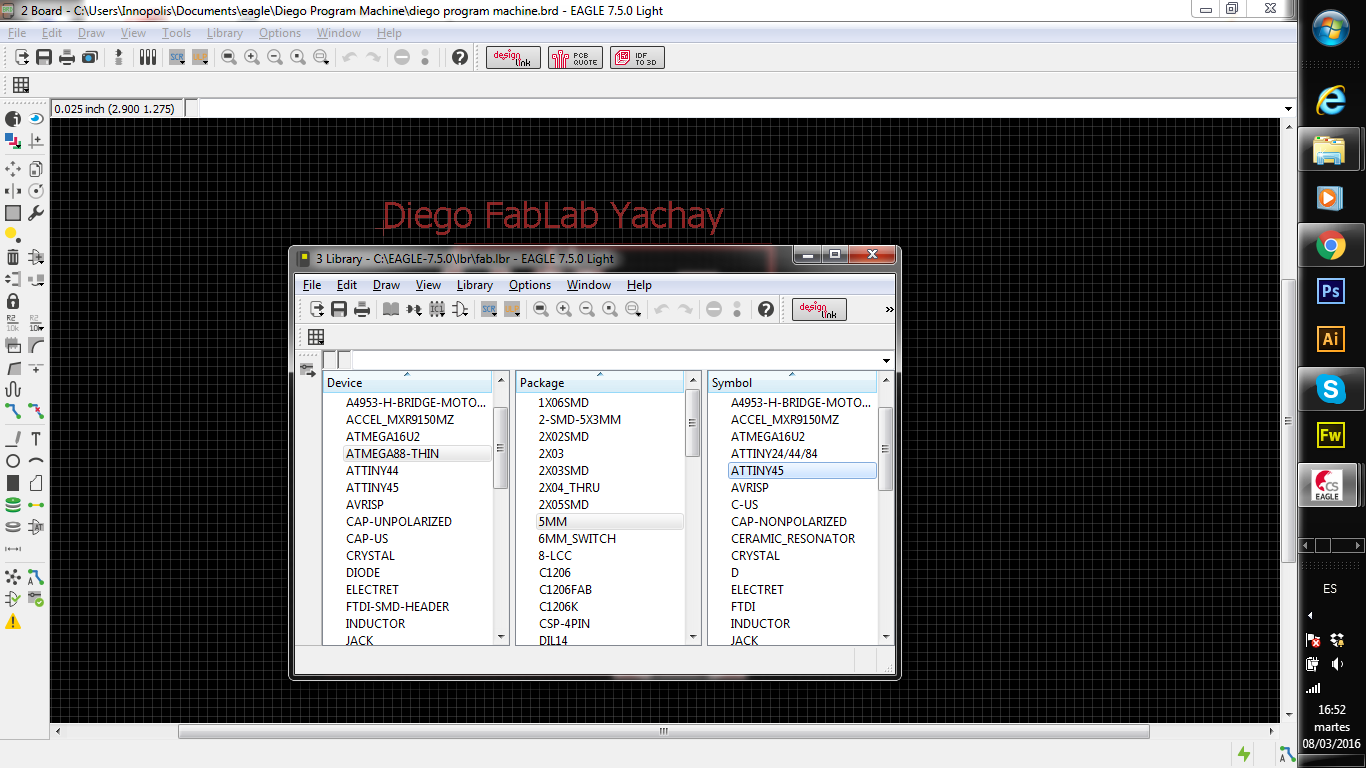Select the Copy tool in the left toolbar
The image size is (1366, 768).
point(36,169)
